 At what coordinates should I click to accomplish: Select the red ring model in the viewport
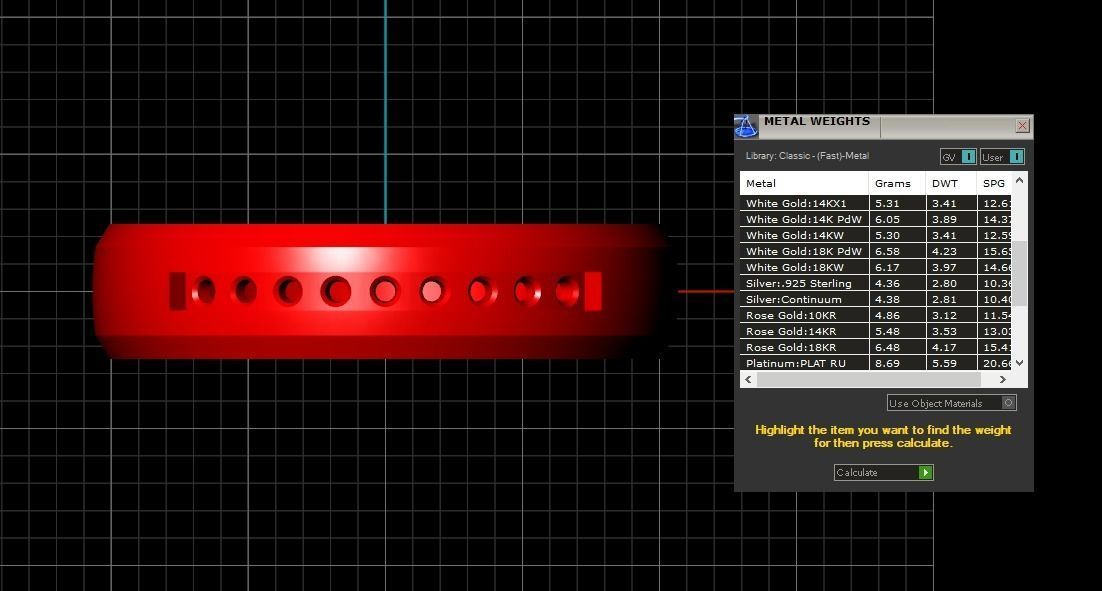[x=383, y=291]
